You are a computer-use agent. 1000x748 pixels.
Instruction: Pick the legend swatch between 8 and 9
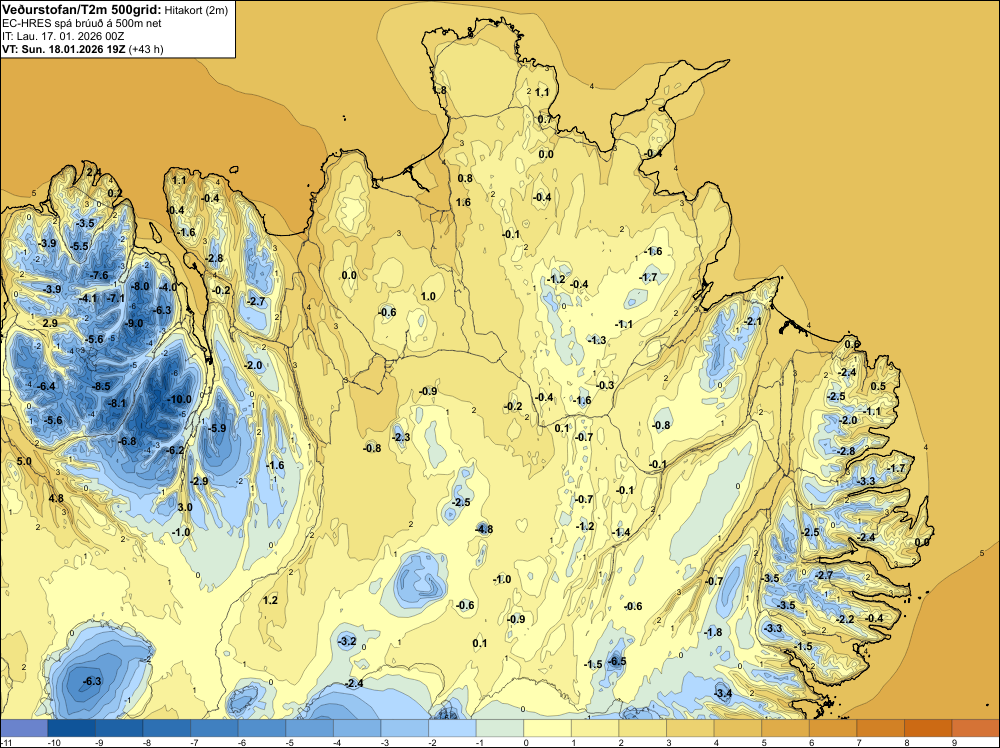coord(928,728)
